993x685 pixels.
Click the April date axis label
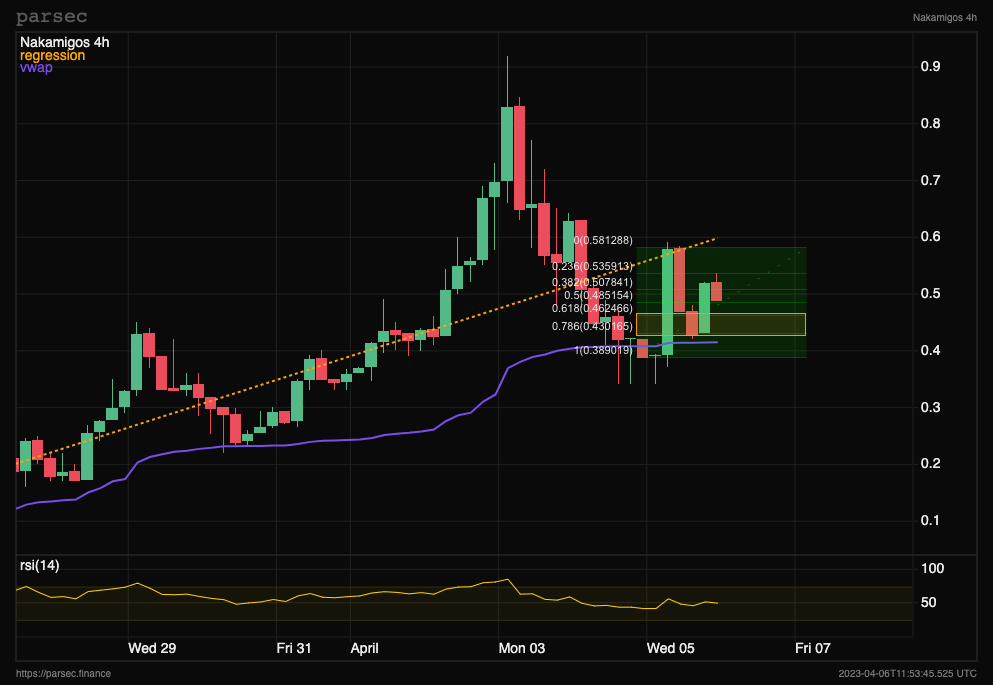[364, 648]
